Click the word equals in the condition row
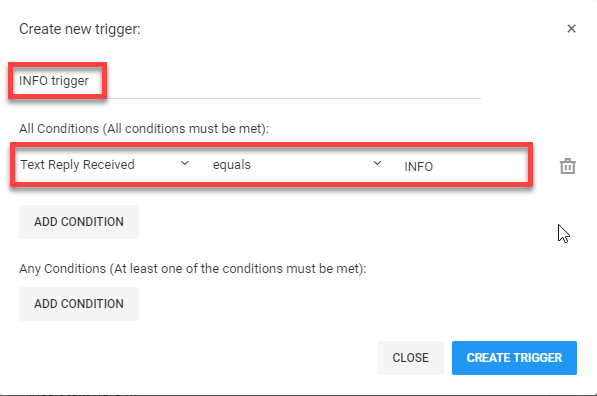 tap(231, 165)
